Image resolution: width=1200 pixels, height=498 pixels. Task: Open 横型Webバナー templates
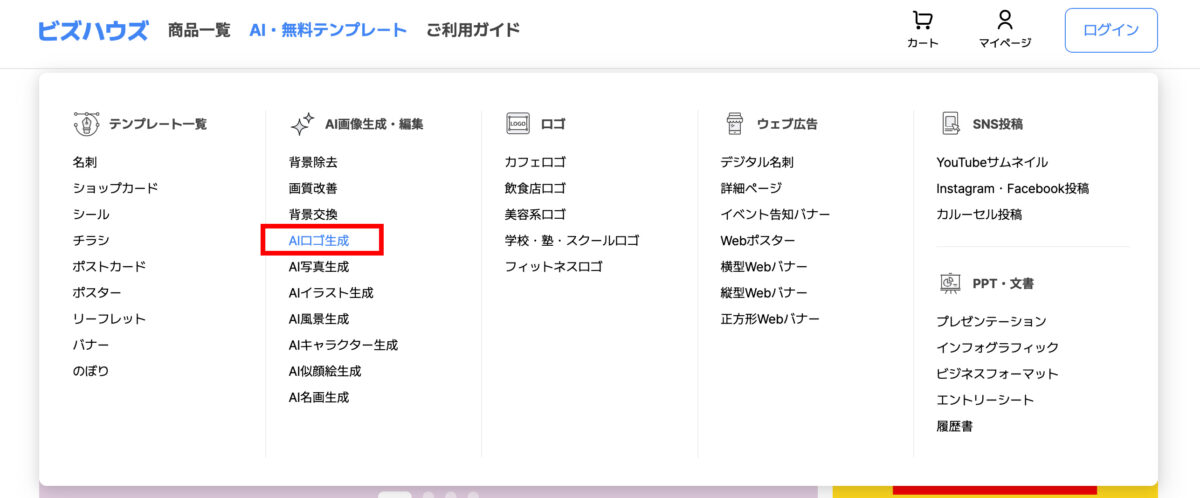click(764, 267)
